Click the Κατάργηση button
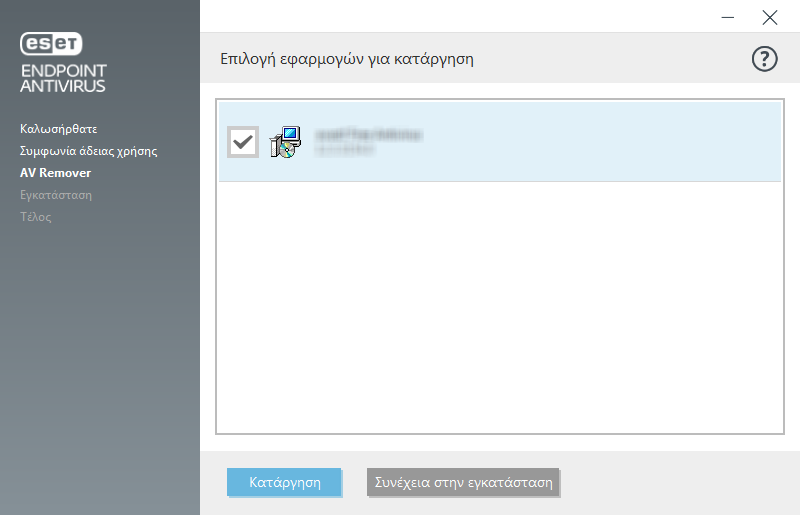This screenshot has height=515, width=800. [x=284, y=482]
